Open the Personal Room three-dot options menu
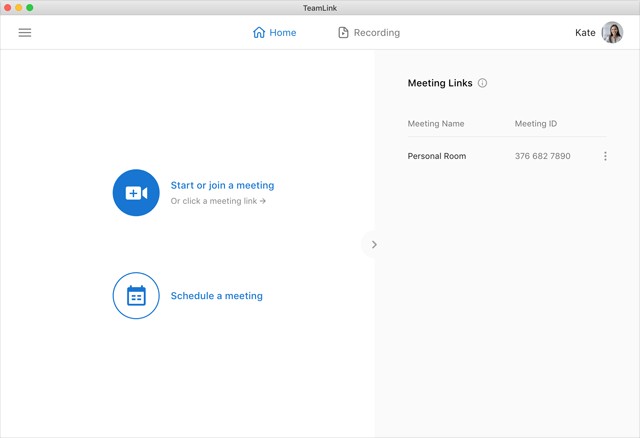This screenshot has height=438, width=640. 605,156
